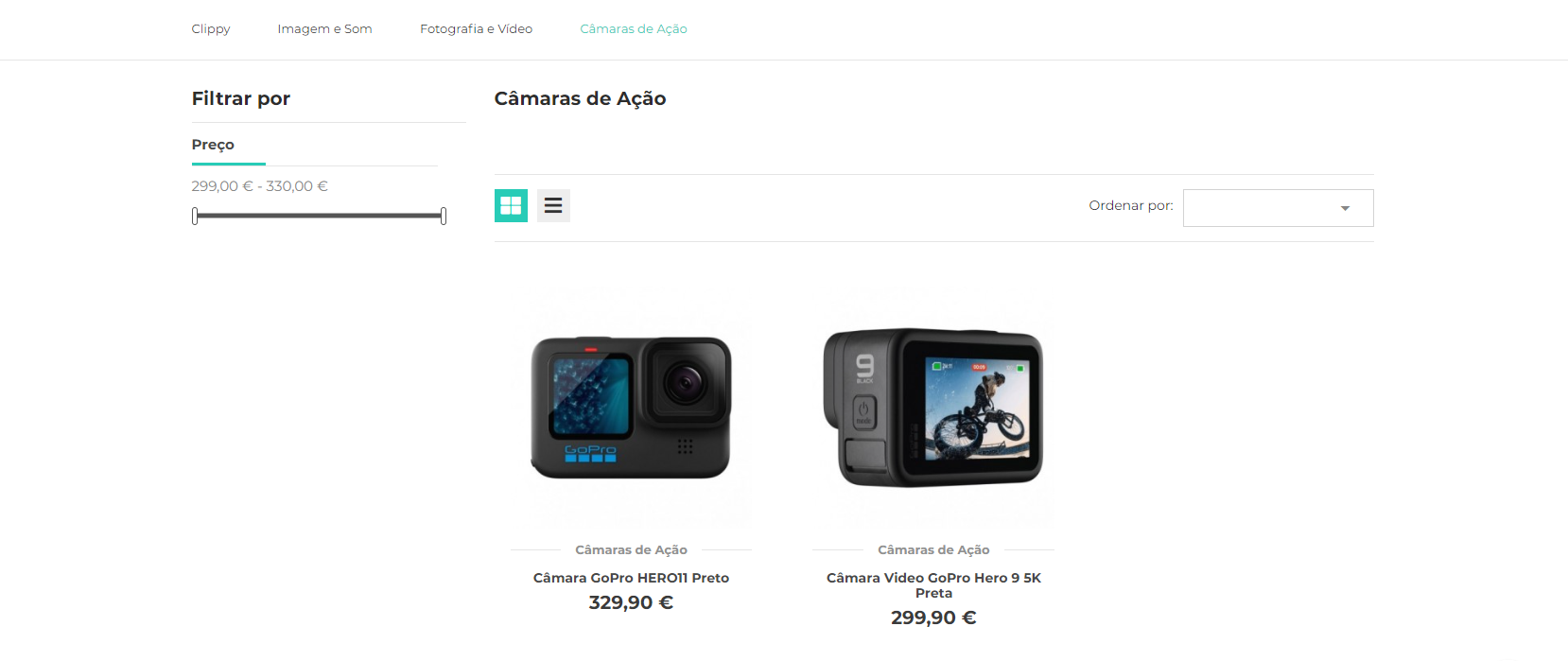Open Fotografia e Vídeo breadcrumb
Viewport: 1568px width, 661px height.
pyautogui.click(x=476, y=29)
